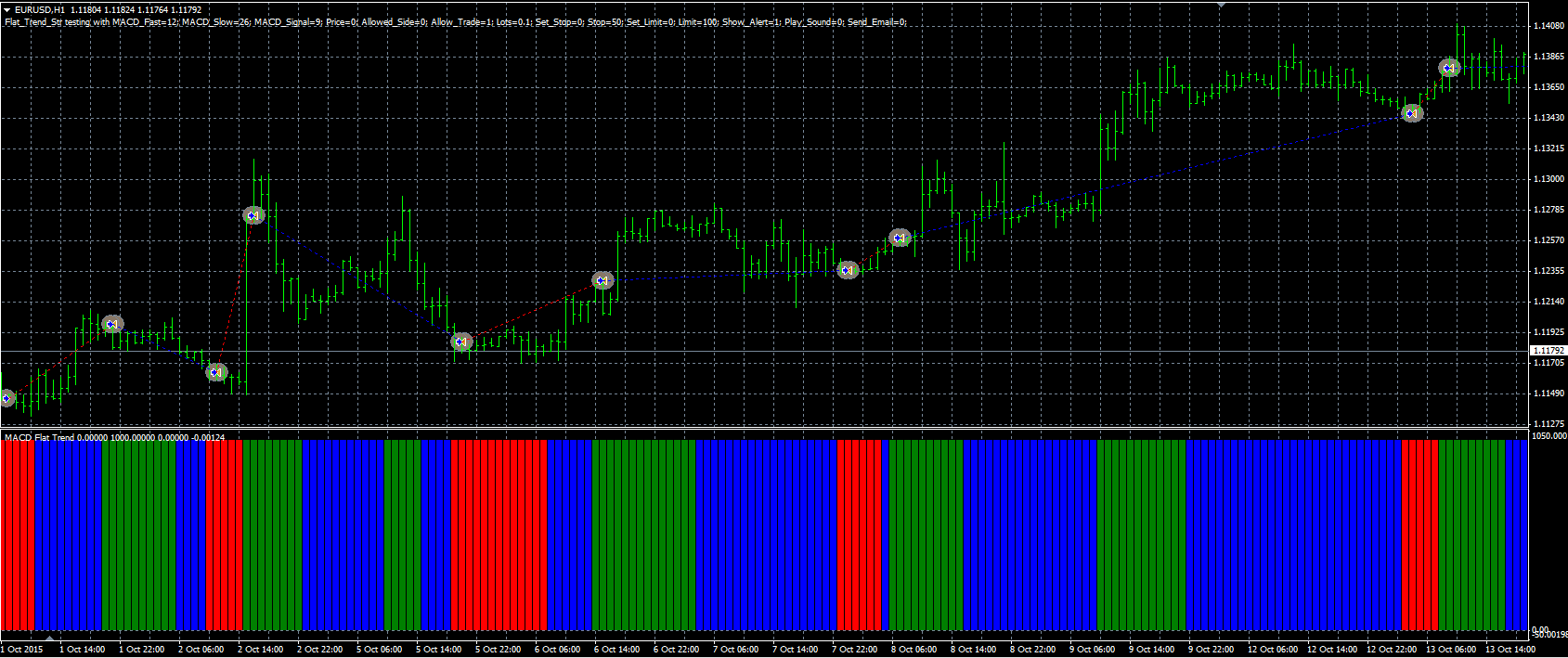Click the 6 Oct 22:00 time axis label
The width and height of the screenshot is (1568, 658).
pos(677,650)
